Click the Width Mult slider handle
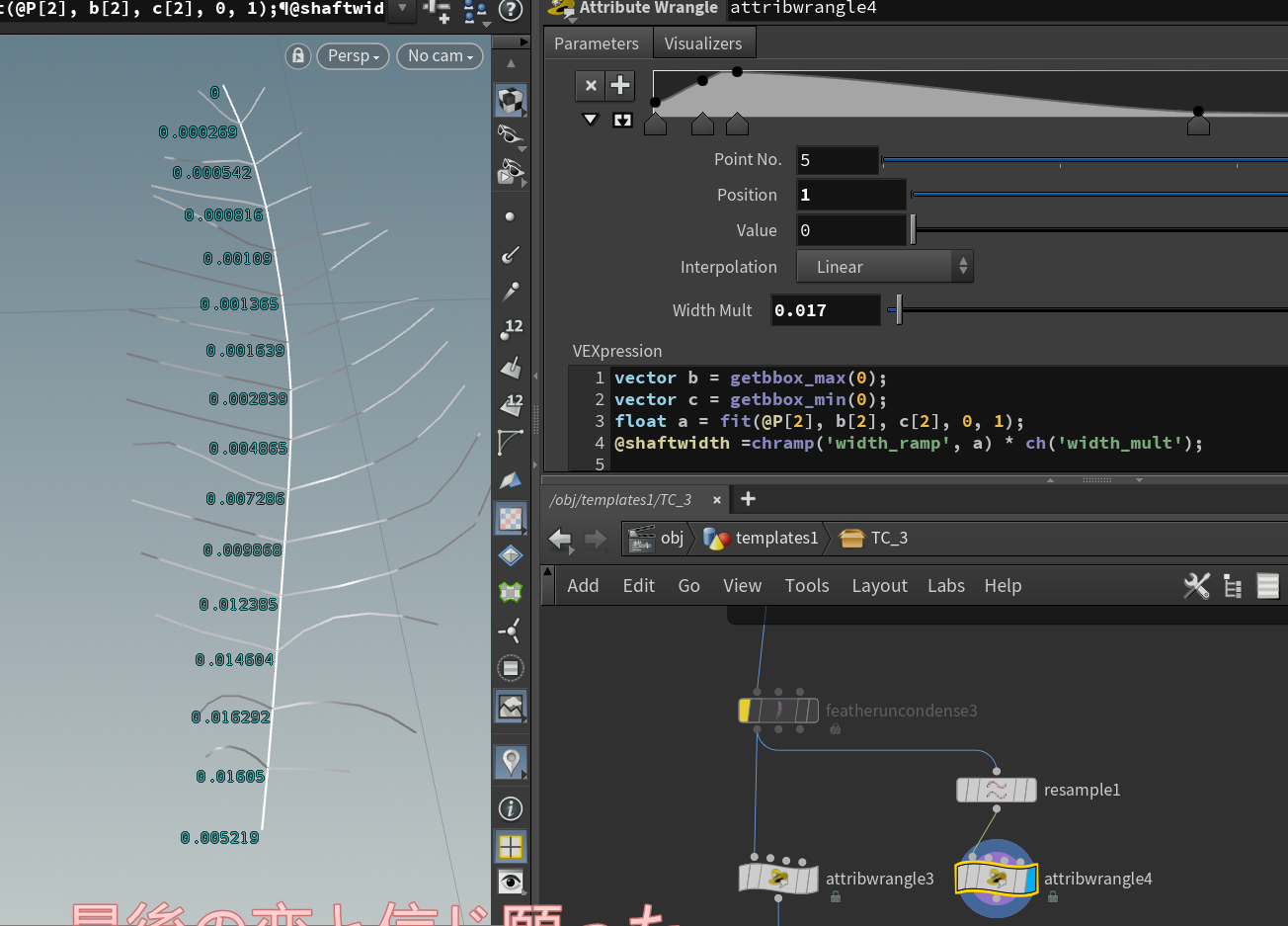 (898, 310)
